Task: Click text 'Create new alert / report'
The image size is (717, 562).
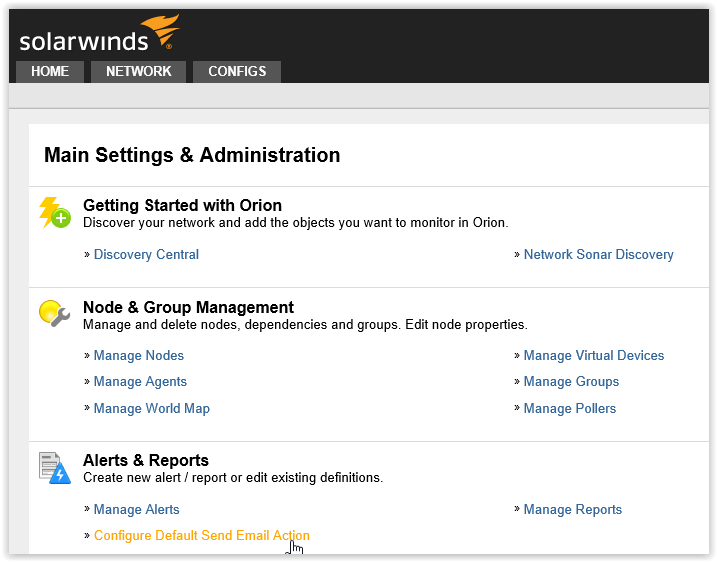Action: click(155, 477)
